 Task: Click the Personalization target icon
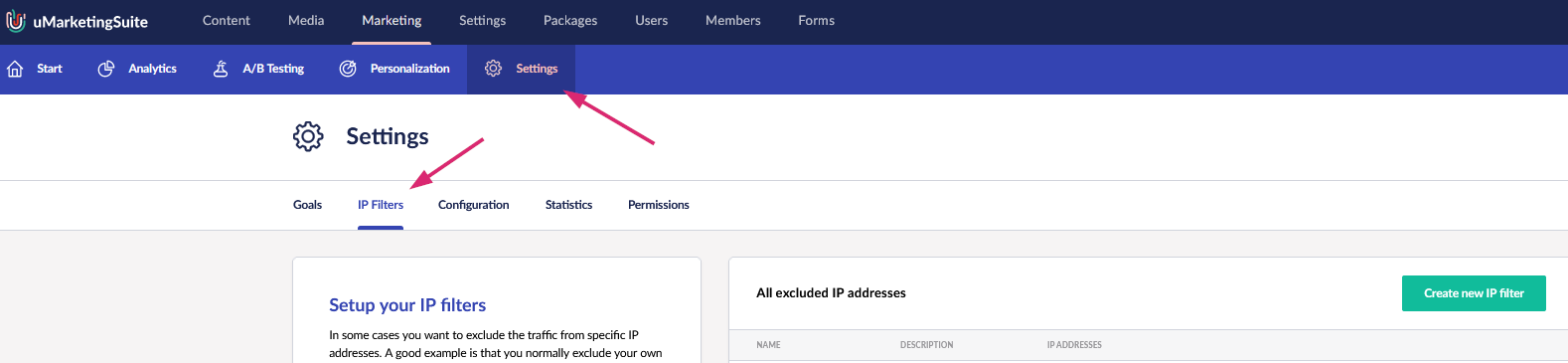(x=348, y=69)
